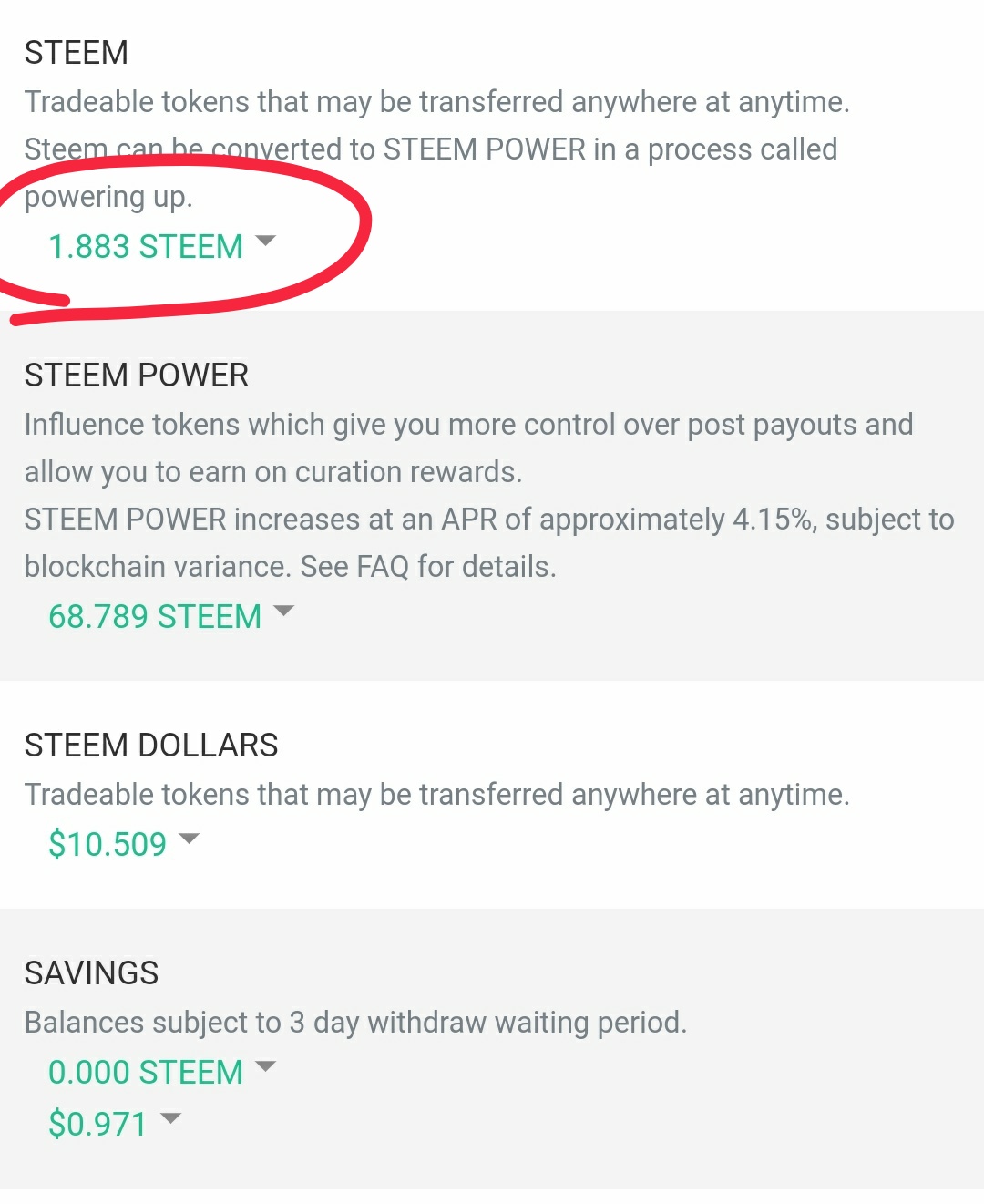984x1204 pixels.
Task: Click the STEEM POWER section heading
Action: [137, 376]
